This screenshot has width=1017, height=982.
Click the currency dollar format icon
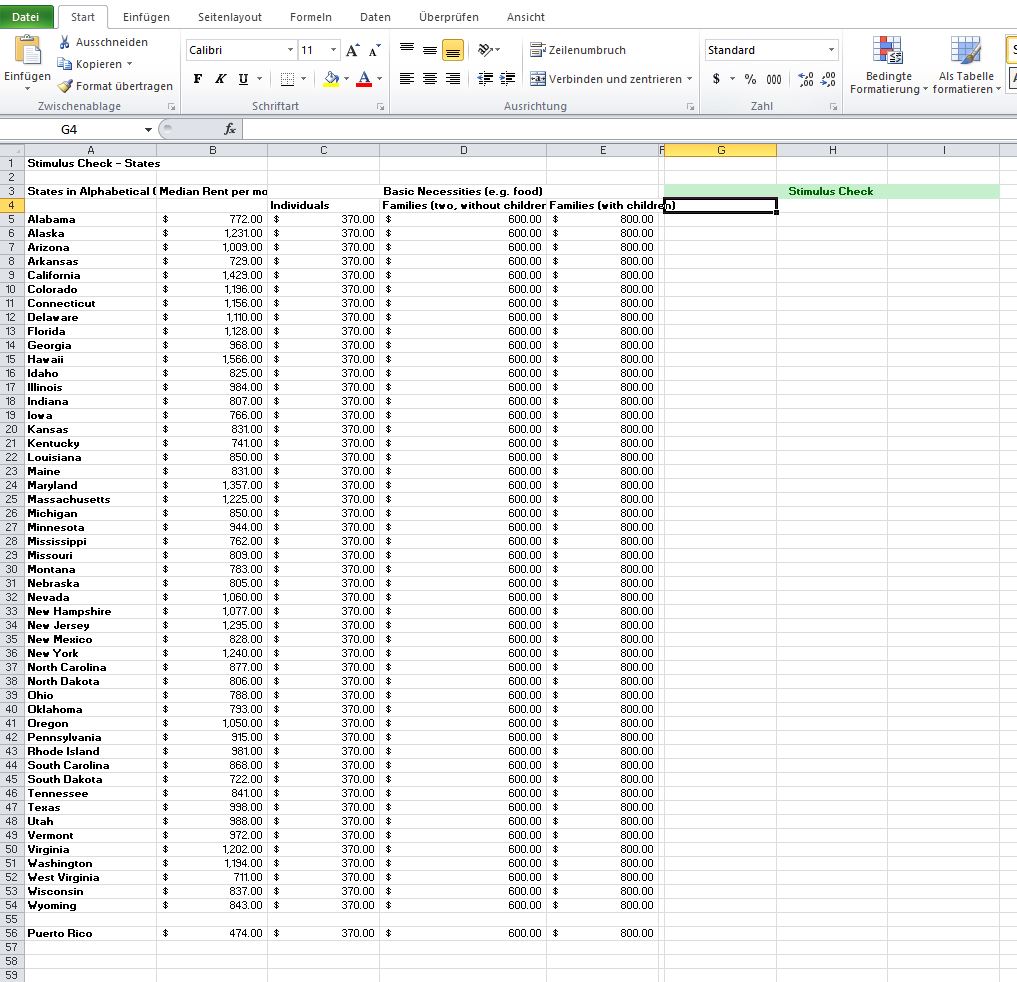click(x=716, y=79)
